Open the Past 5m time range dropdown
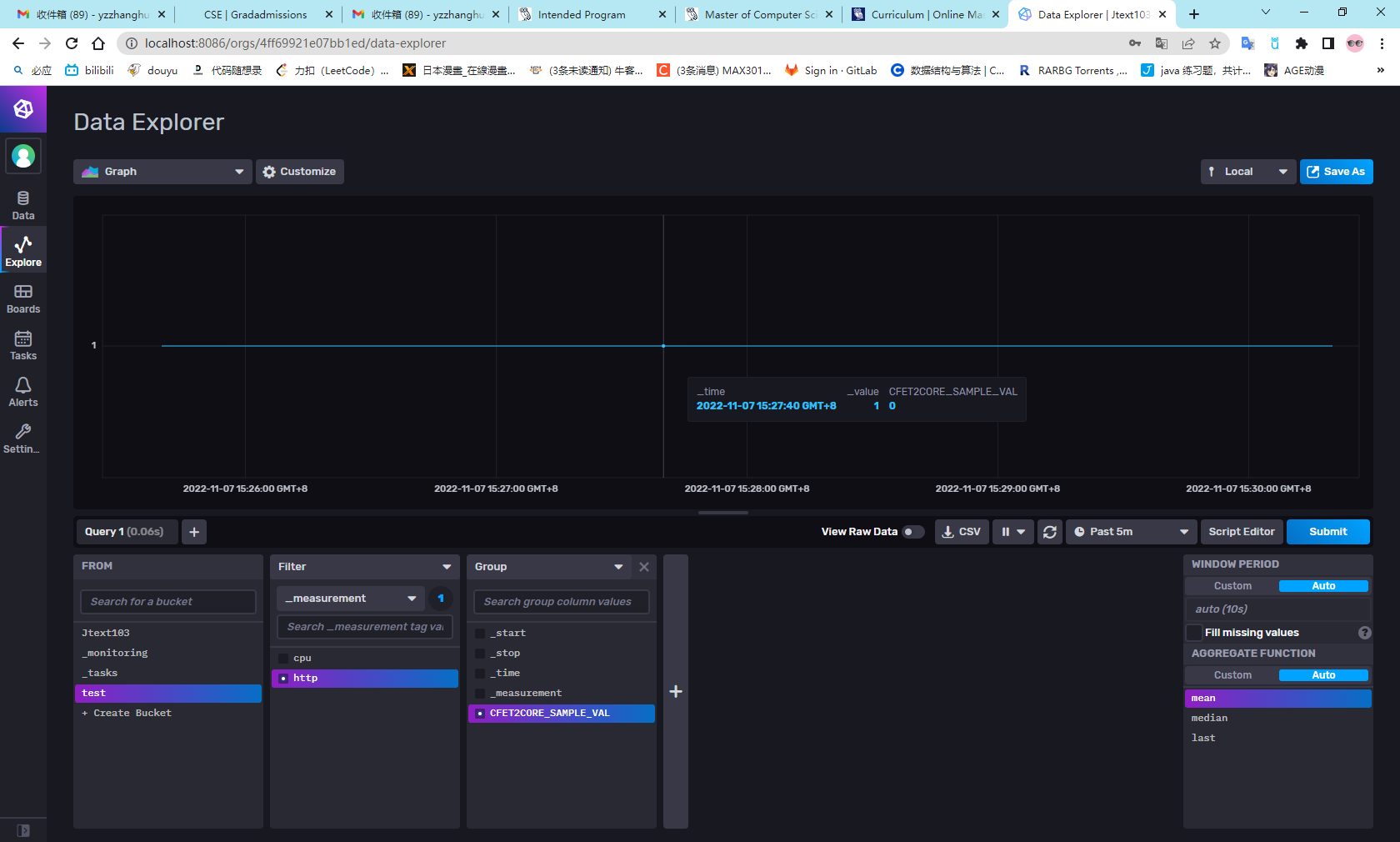This screenshot has width=1400, height=842. click(1132, 532)
